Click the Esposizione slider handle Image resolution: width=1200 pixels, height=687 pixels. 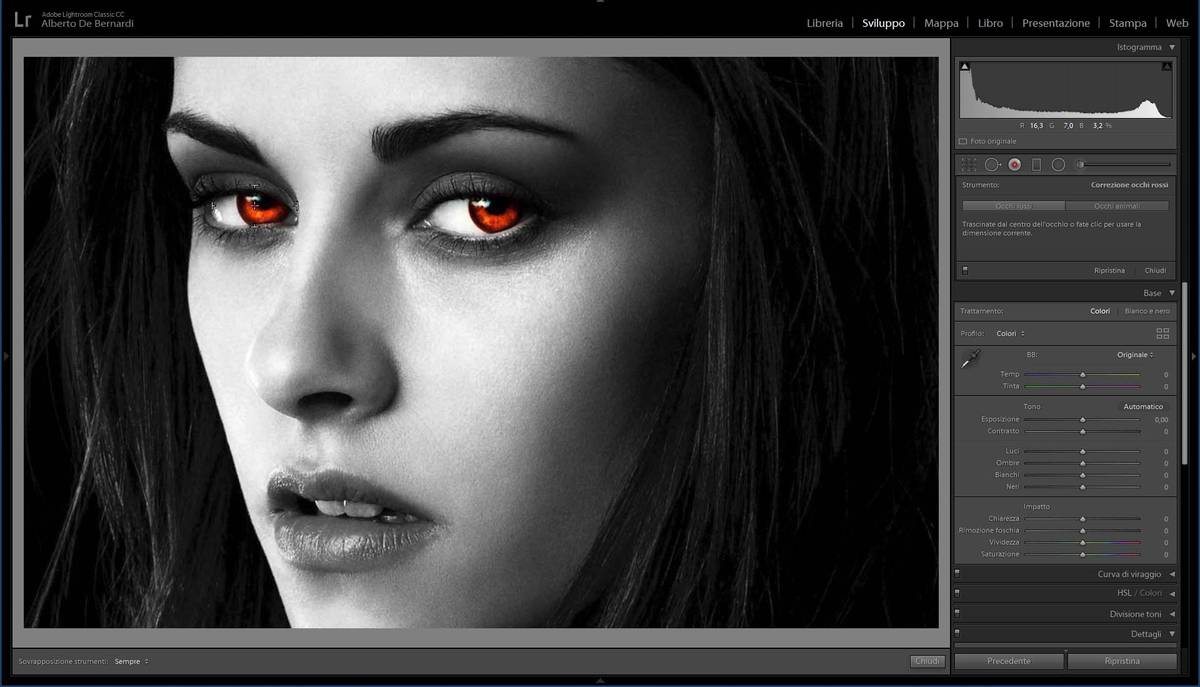(x=1082, y=420)
